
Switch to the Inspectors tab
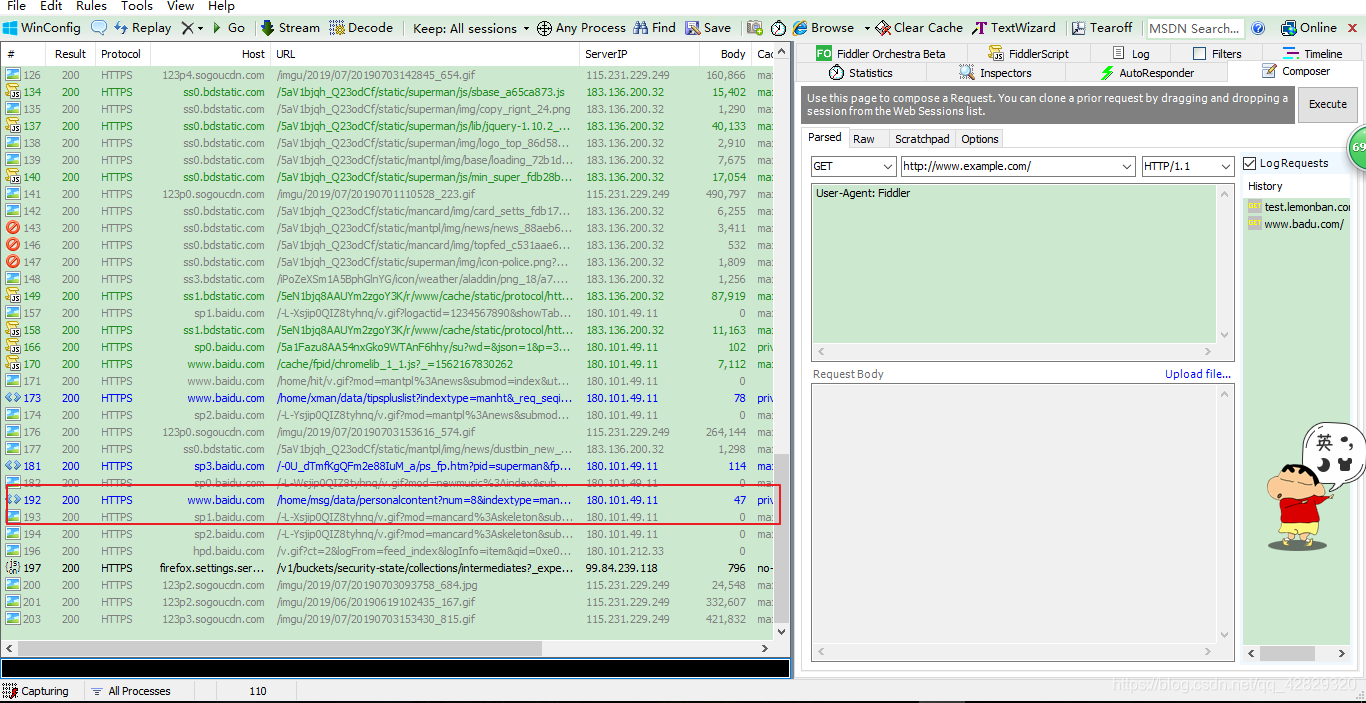995,73
